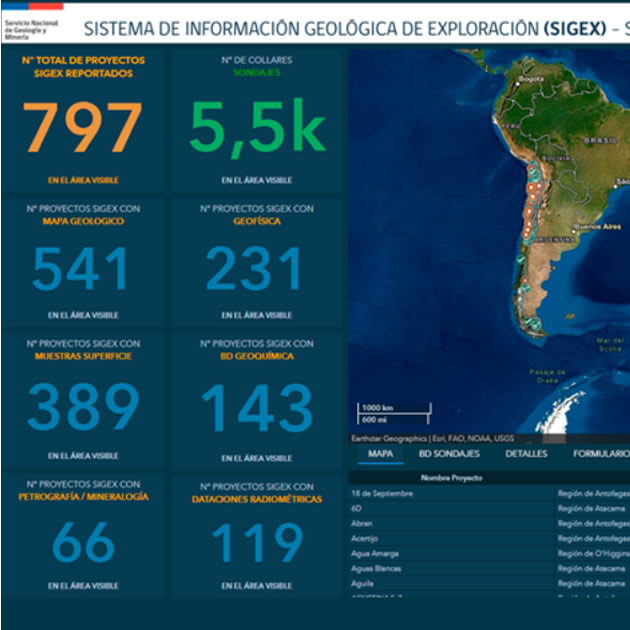Switch to the BD SONDAJES tab

click(449, 454)
